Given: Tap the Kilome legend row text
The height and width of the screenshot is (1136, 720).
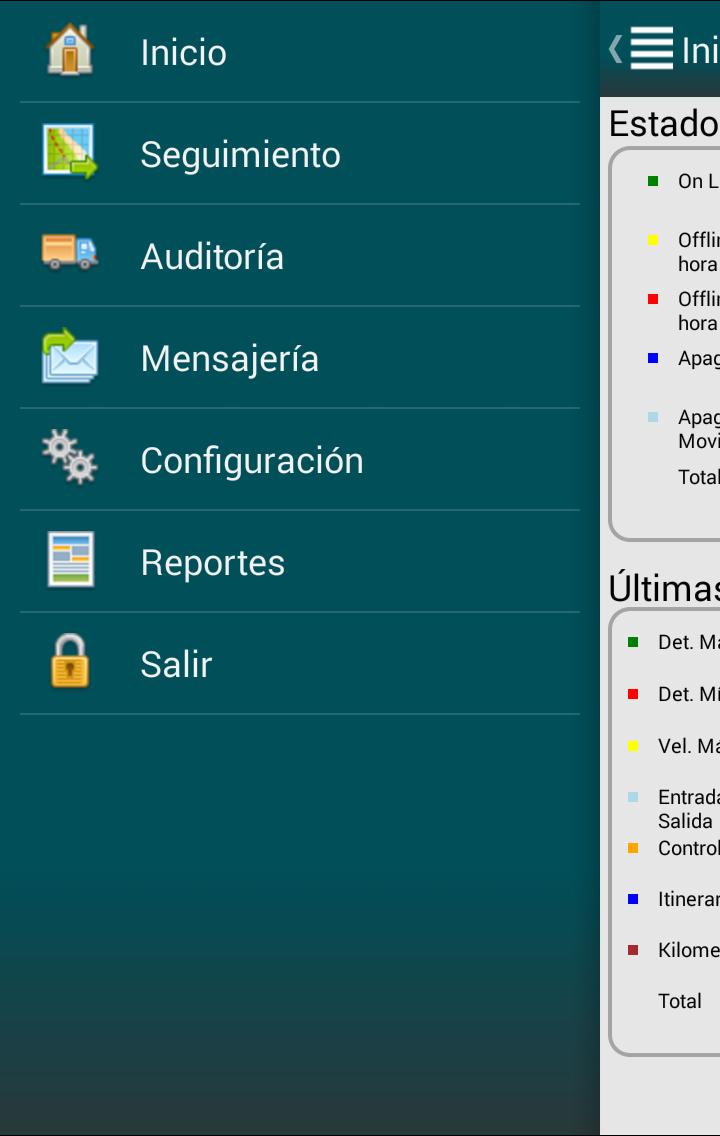Looking at the screenshot, I should (688, 950).
